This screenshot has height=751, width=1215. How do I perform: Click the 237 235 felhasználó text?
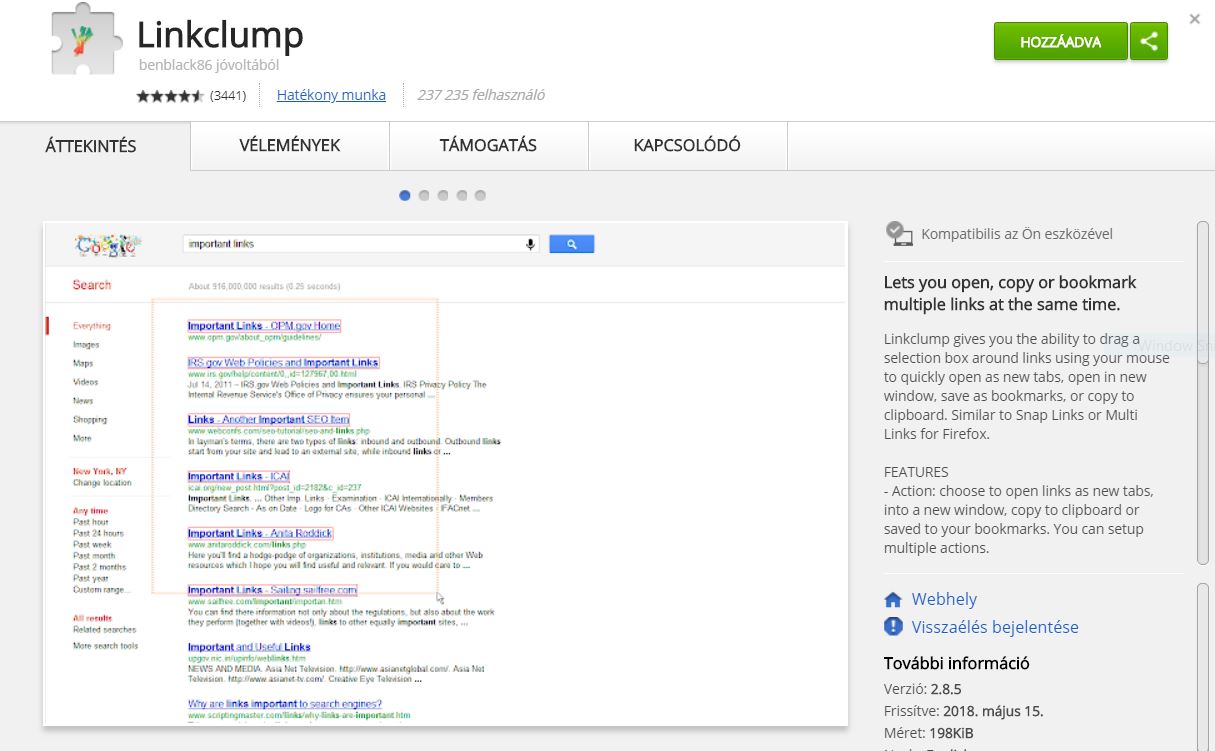[481, 95]
